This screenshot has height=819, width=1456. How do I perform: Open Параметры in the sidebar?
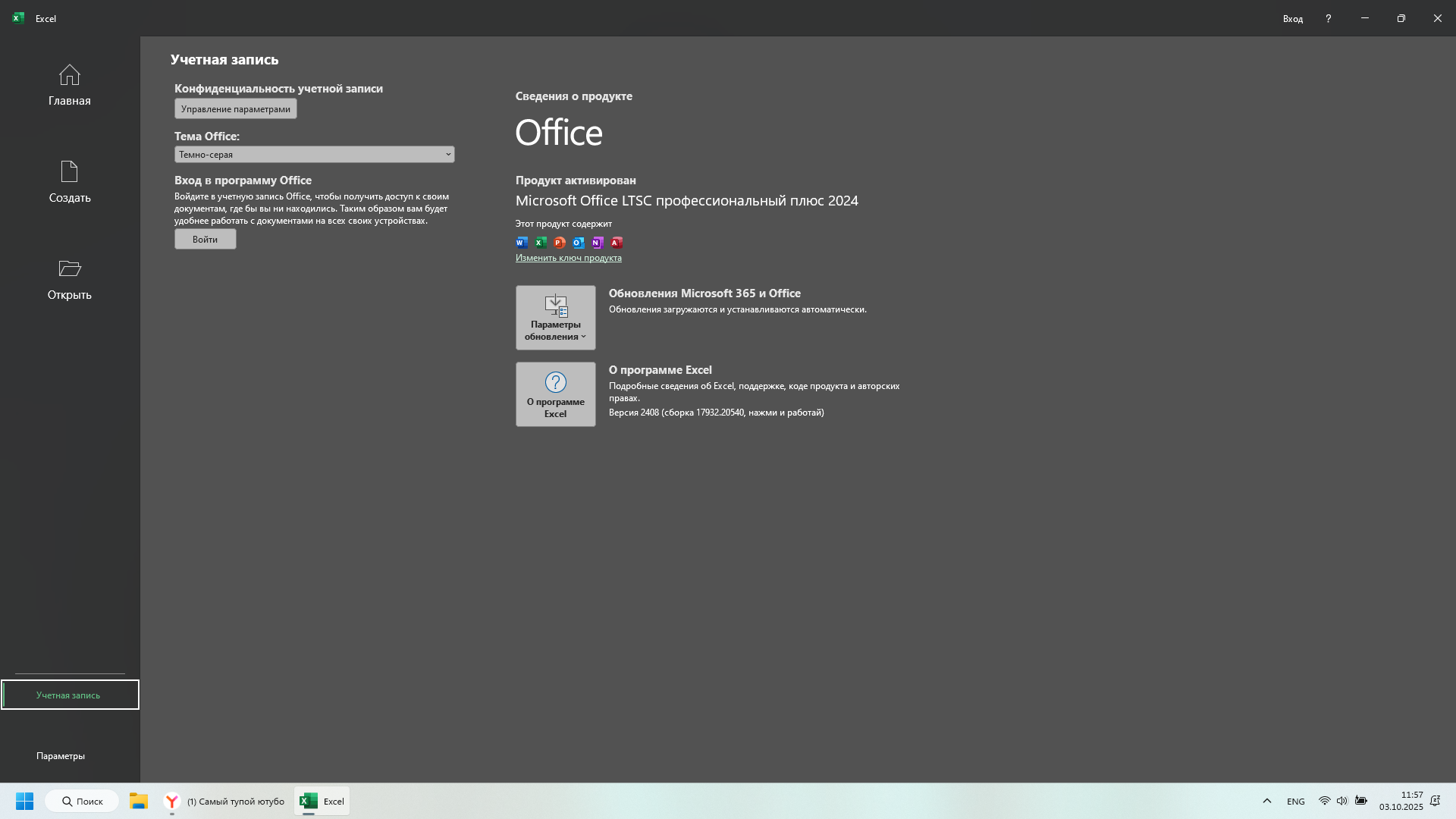click(61, 756)
